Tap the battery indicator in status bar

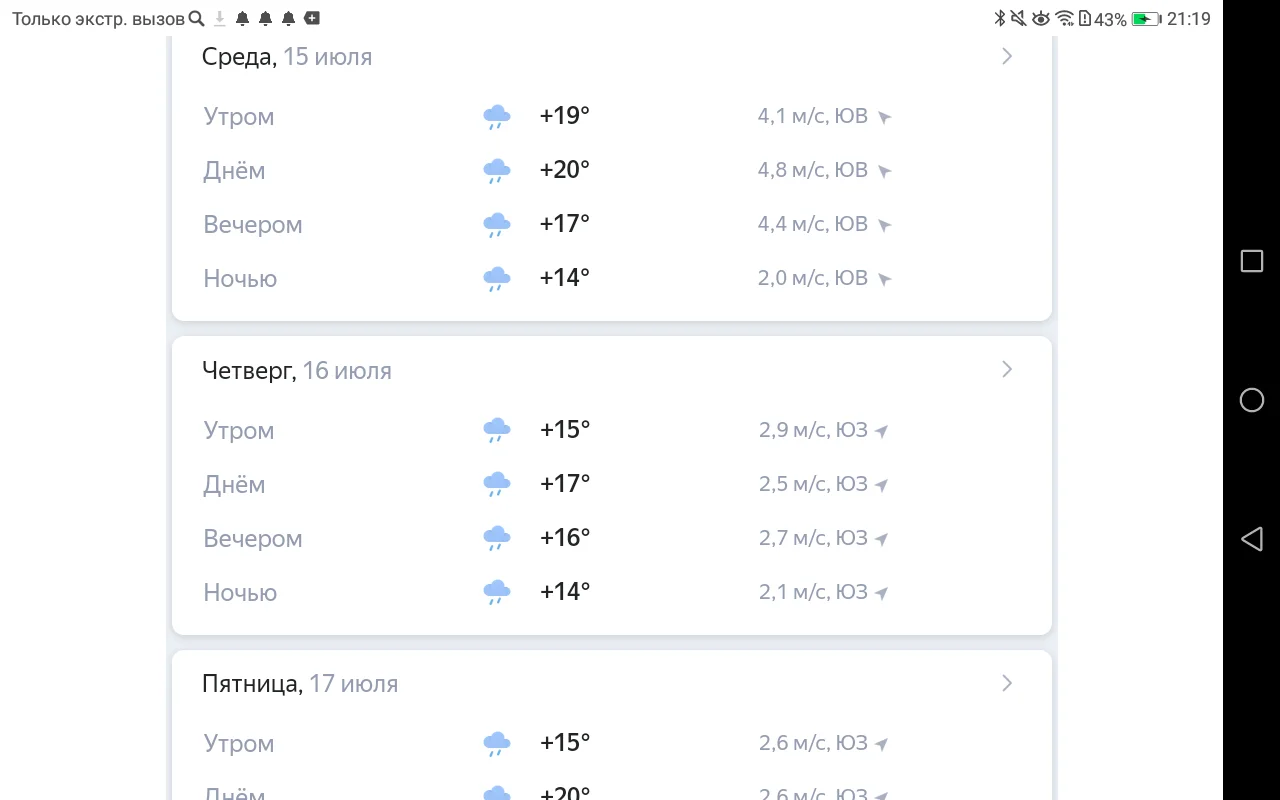pyautogui.click(x=1145, y=19)
